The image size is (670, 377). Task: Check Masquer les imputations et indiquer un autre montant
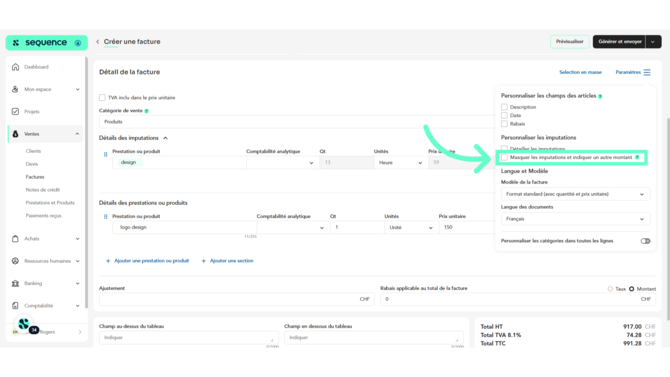point(504,157)
